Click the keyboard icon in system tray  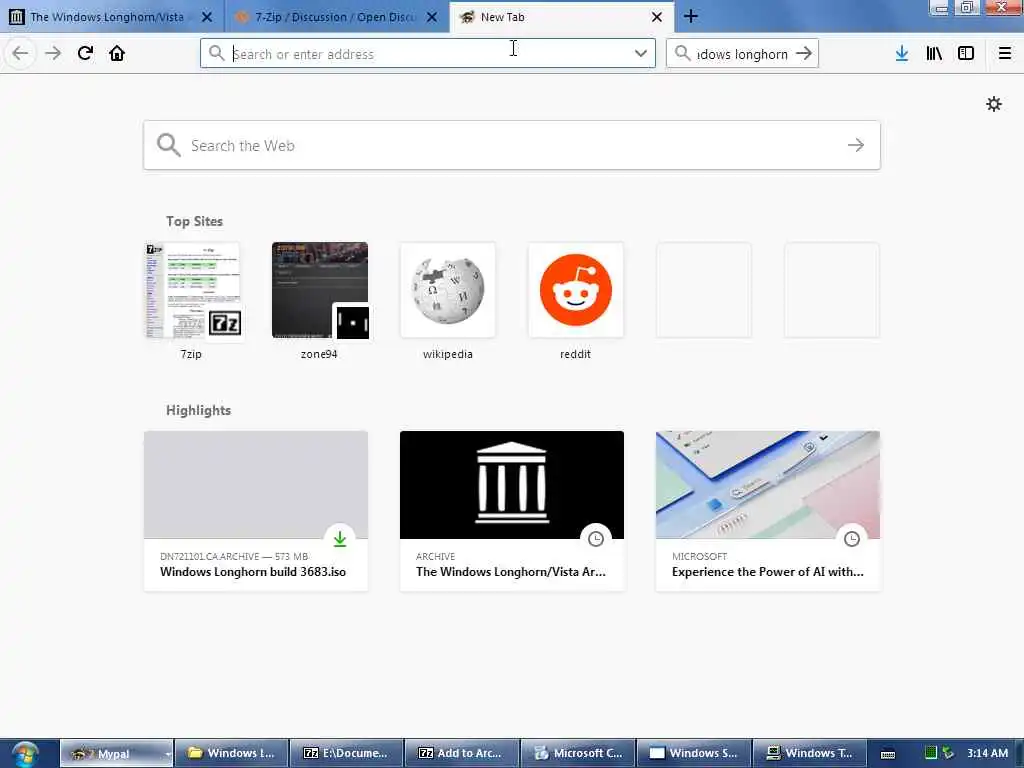(x=888, y=754)
